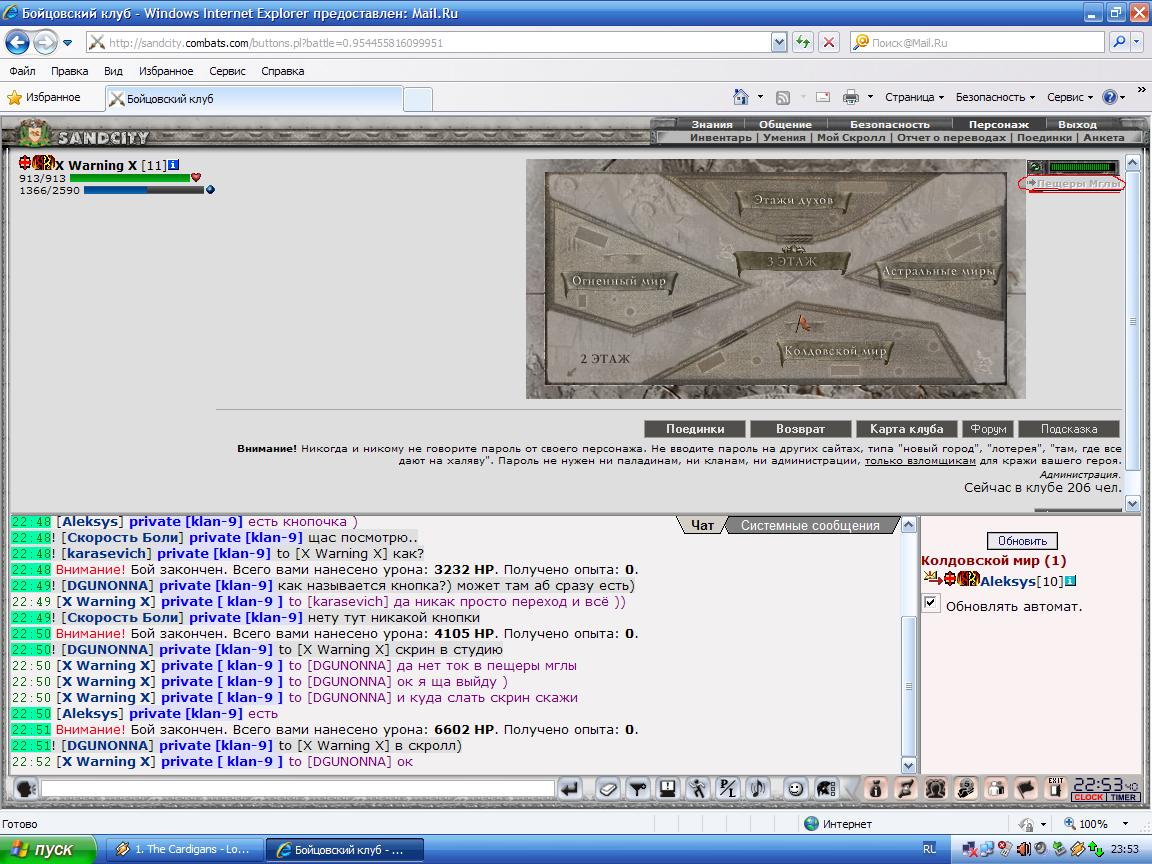
Task: Click the sound speaker icon in chat toolbar
Action: tap(757, 790)
